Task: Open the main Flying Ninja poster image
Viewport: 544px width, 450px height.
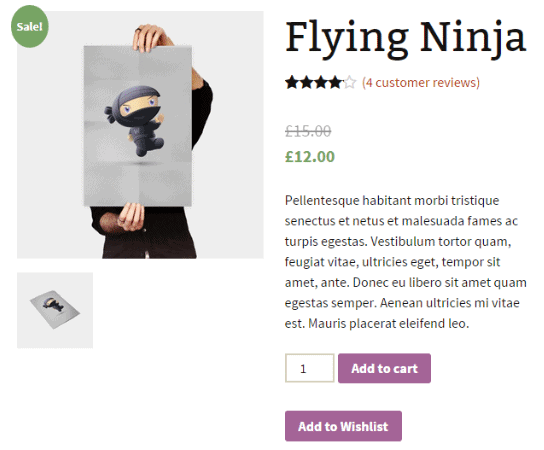Action: coord(140,135)
